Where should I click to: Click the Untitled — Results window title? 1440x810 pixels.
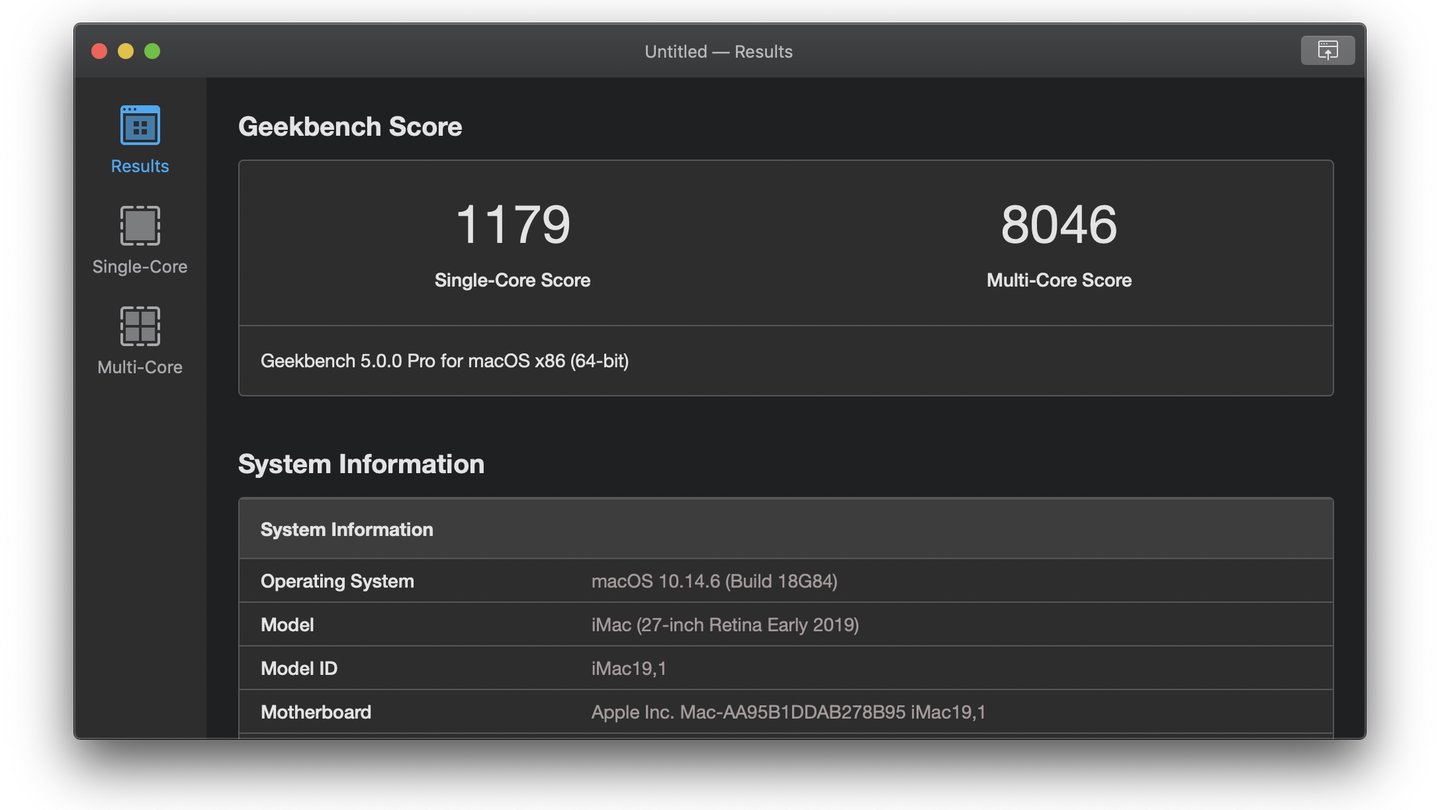coord(719,51)
